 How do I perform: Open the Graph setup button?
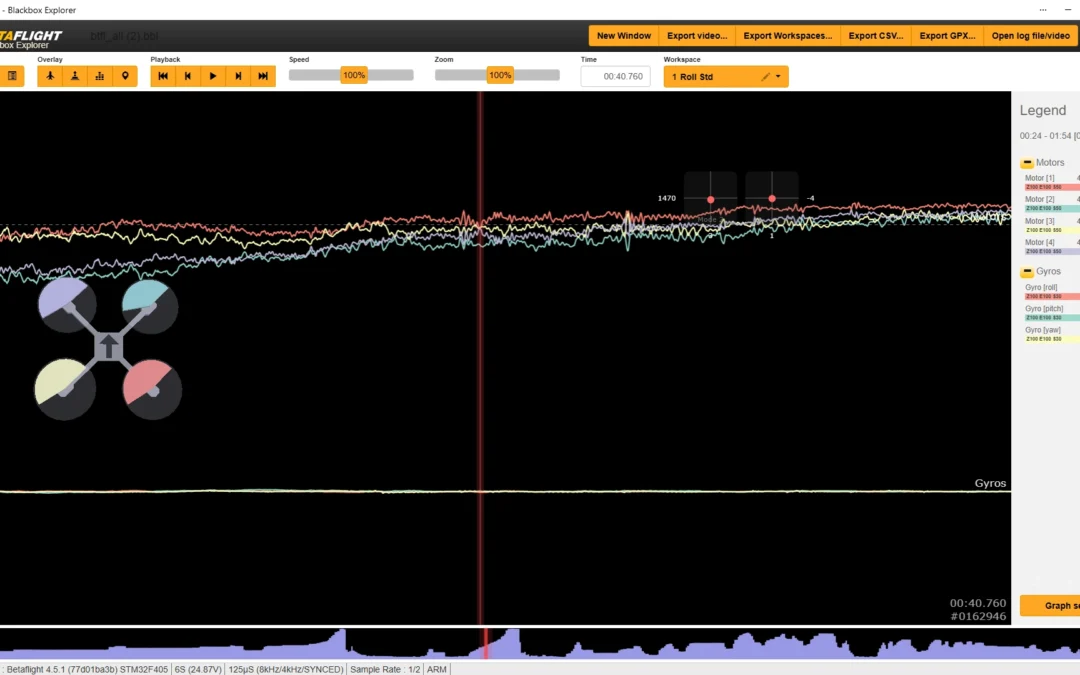click(1050, 606)
